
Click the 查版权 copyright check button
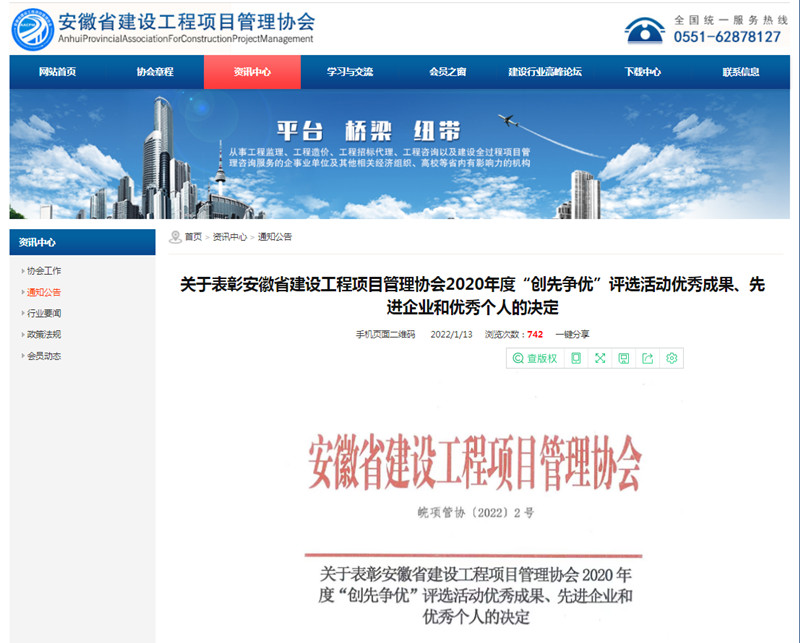pyautogui.click(x=535, y=358)
